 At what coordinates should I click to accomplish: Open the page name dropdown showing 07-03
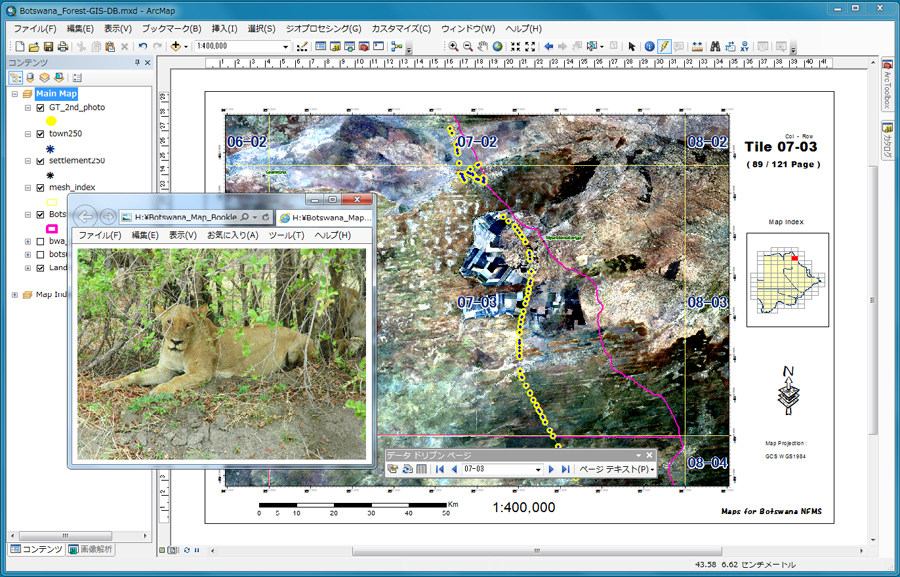pos(538,469)
